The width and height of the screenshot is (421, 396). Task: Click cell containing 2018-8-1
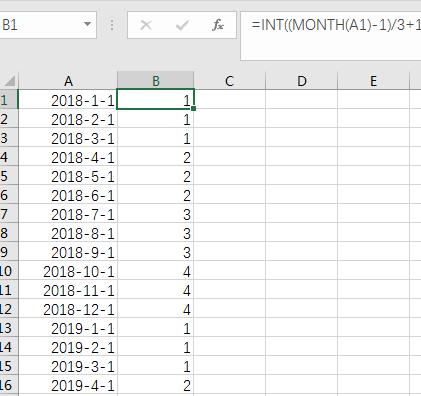[68, 233]
